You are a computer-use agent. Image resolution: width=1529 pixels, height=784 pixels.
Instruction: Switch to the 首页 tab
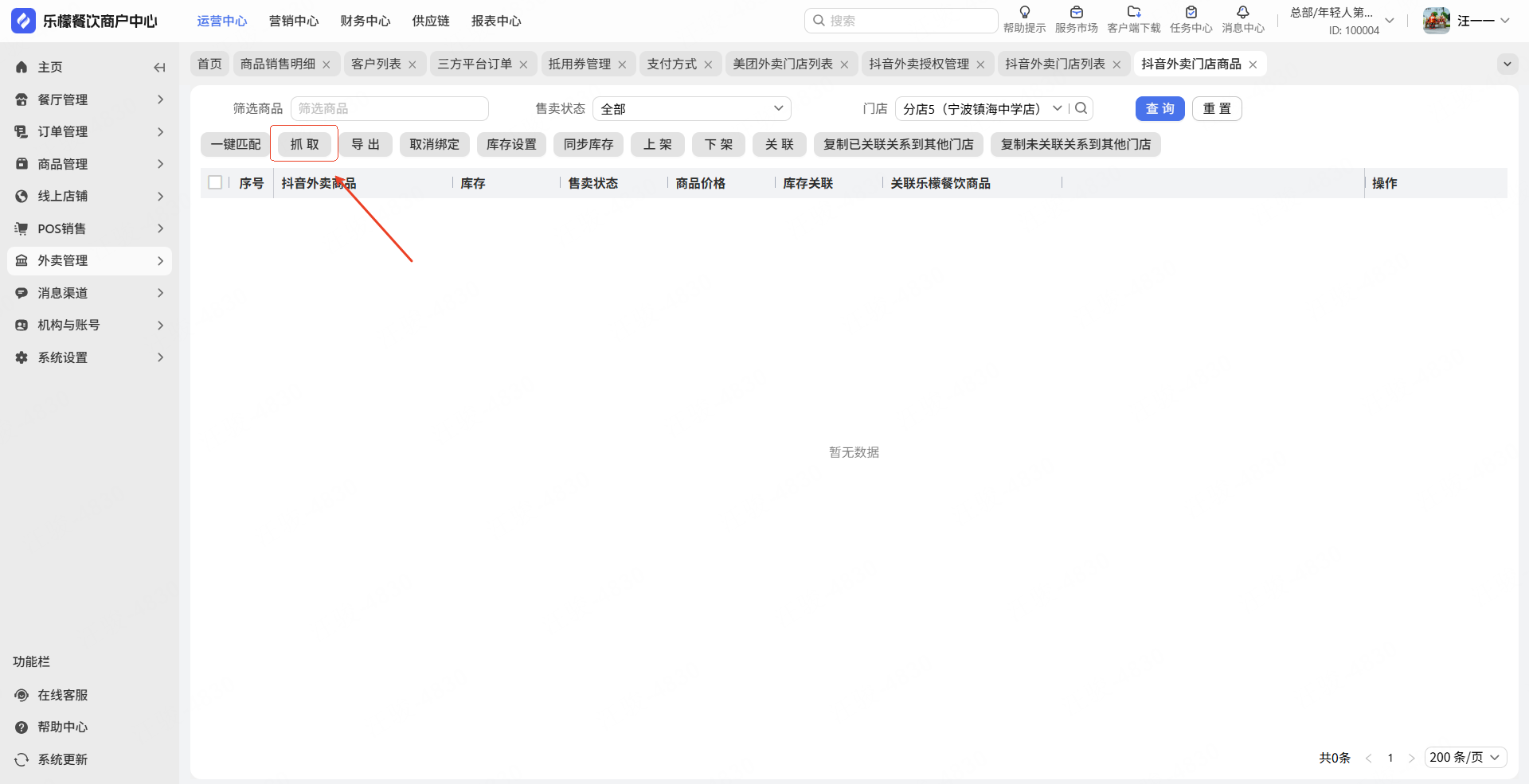(210, 64)
